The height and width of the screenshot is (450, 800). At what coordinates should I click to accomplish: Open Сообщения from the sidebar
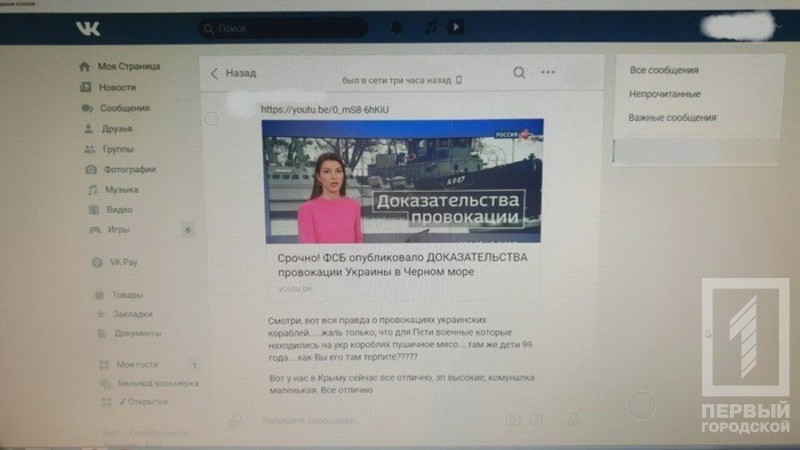tap(124, 108)
